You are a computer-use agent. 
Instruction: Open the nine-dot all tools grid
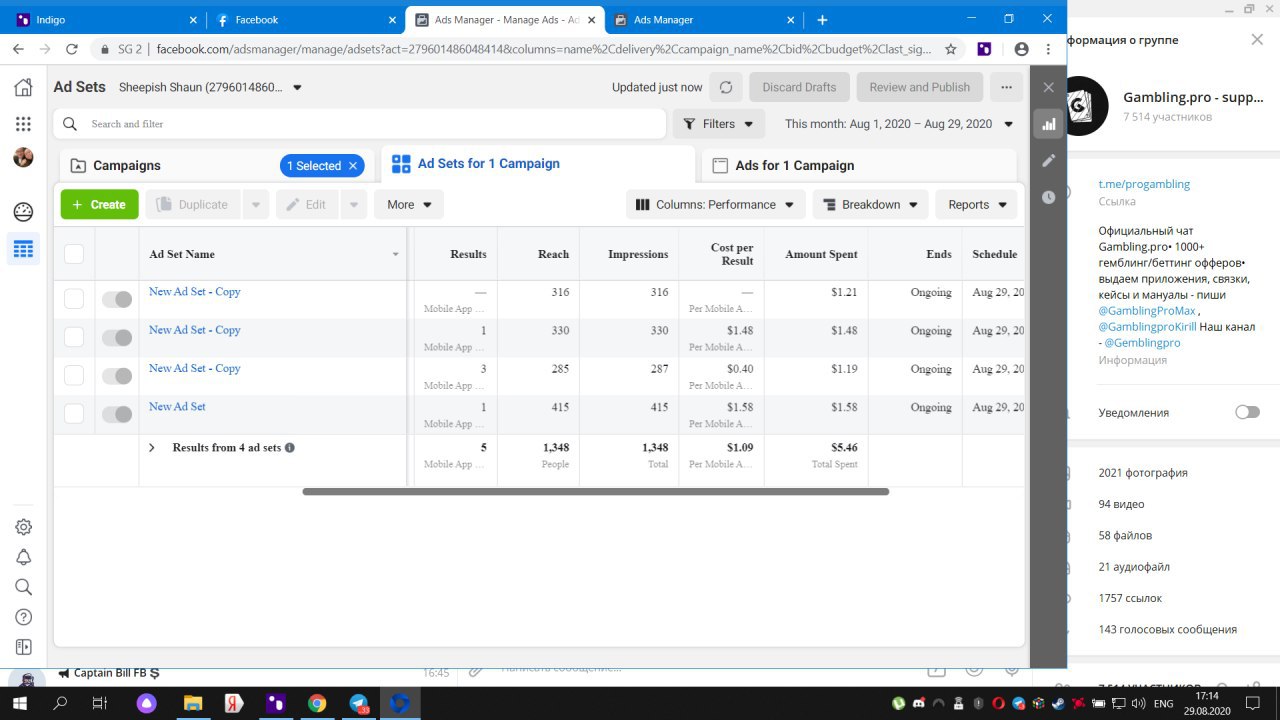click(x=23, y=124)
